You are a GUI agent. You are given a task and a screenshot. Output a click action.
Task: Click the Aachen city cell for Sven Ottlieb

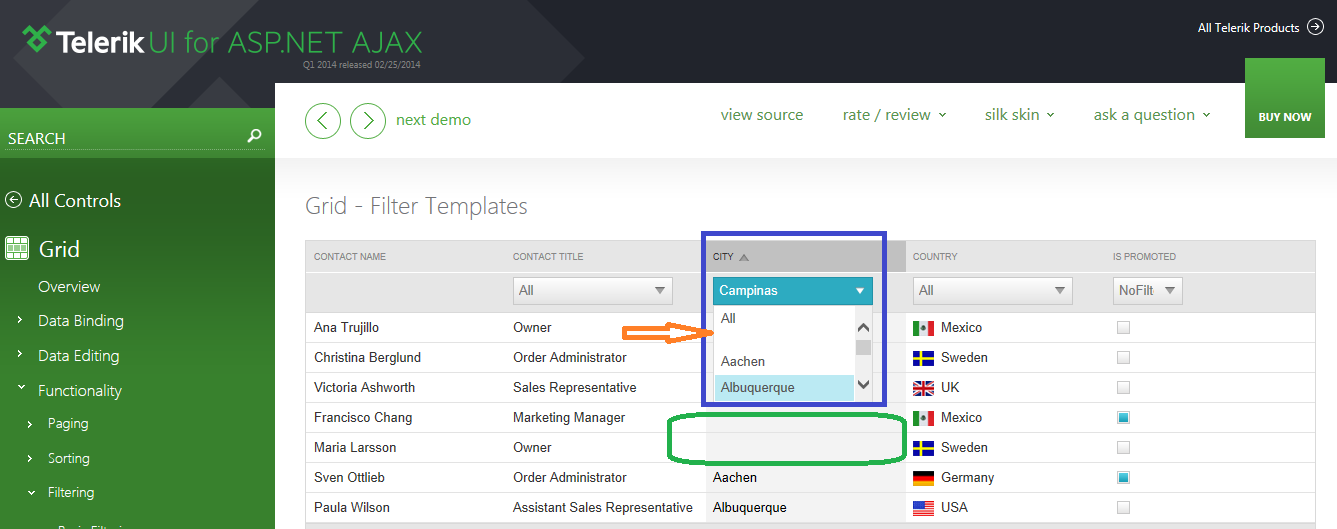(735, 478)
